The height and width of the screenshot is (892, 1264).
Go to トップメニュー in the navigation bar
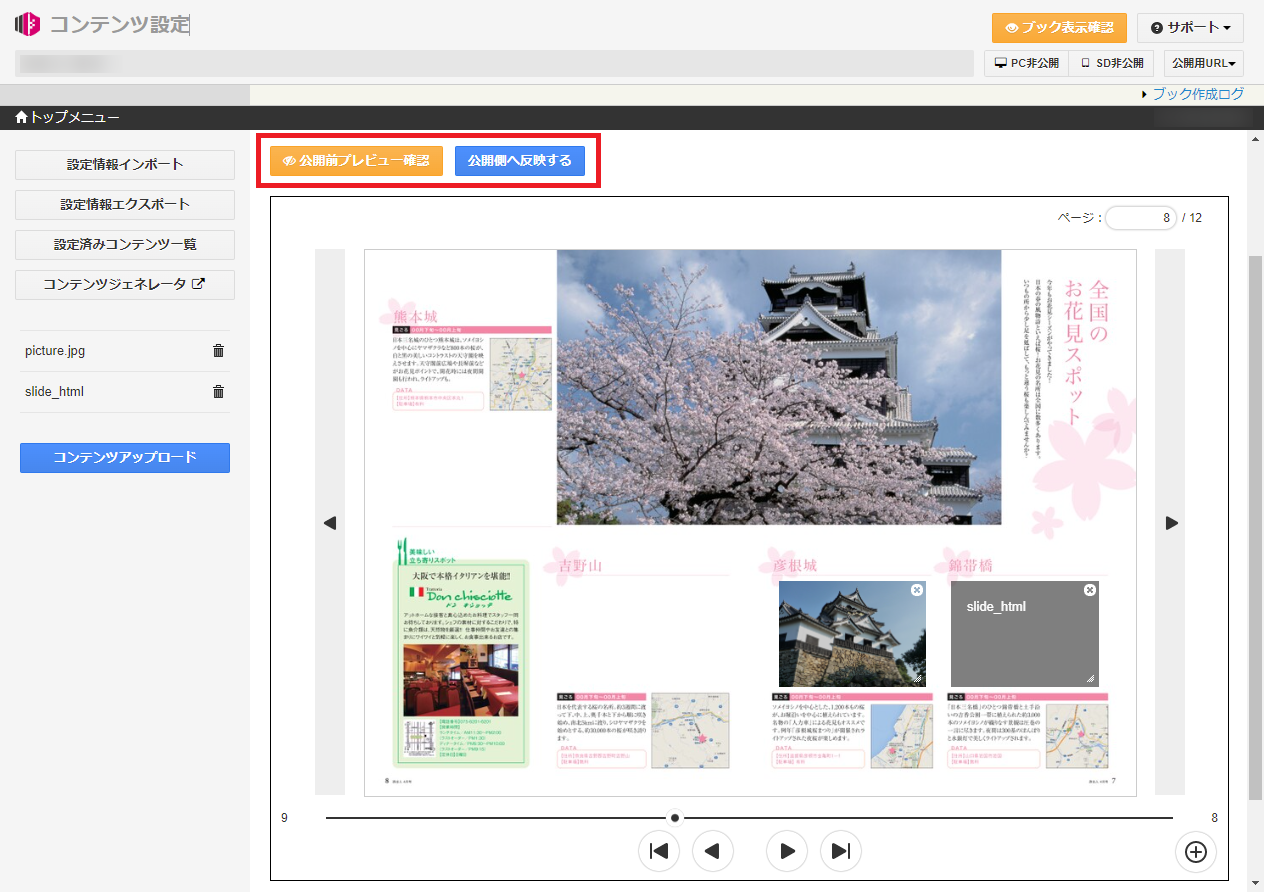(x=67, y=118)
